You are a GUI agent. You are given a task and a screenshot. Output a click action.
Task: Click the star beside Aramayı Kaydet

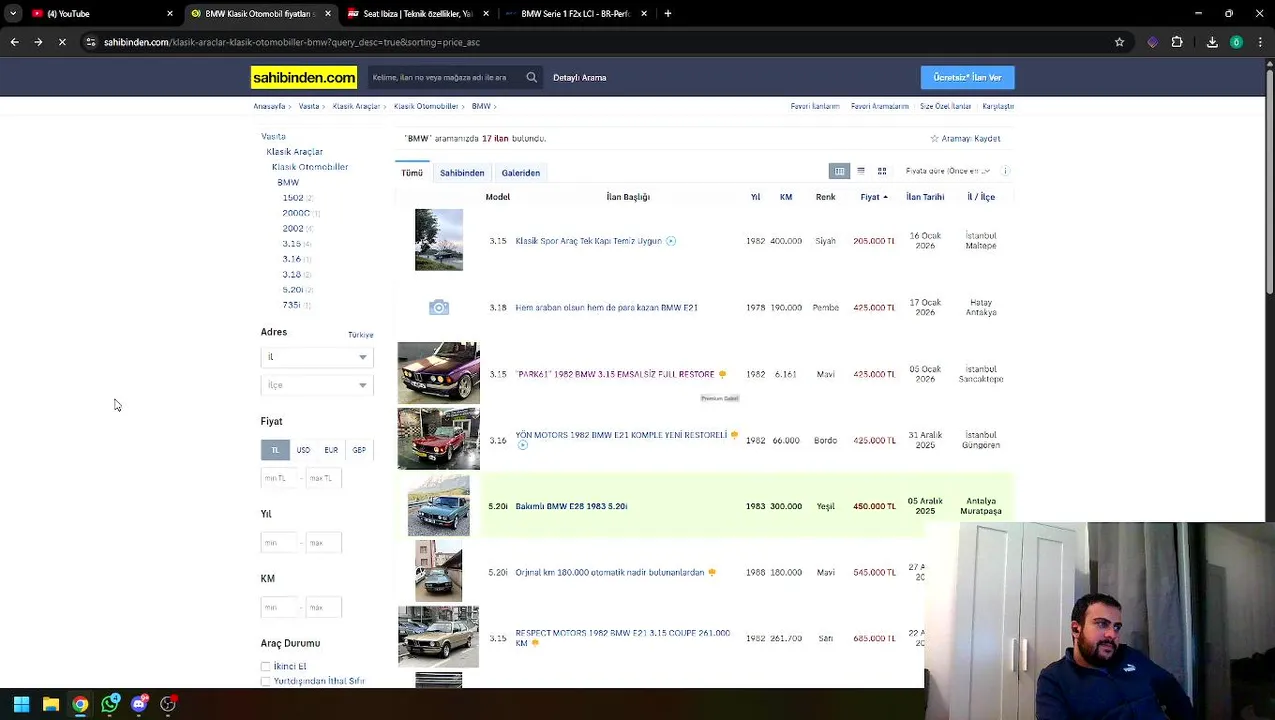point(934,138)
